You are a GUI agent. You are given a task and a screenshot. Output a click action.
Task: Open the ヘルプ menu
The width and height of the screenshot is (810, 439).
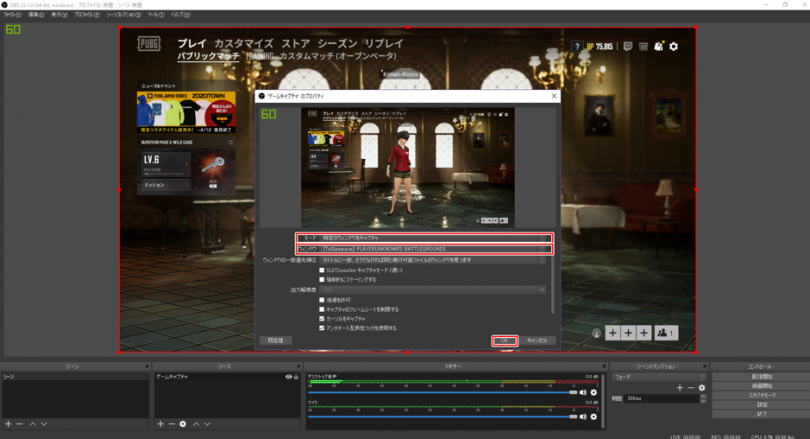click(x=180, y=14)
